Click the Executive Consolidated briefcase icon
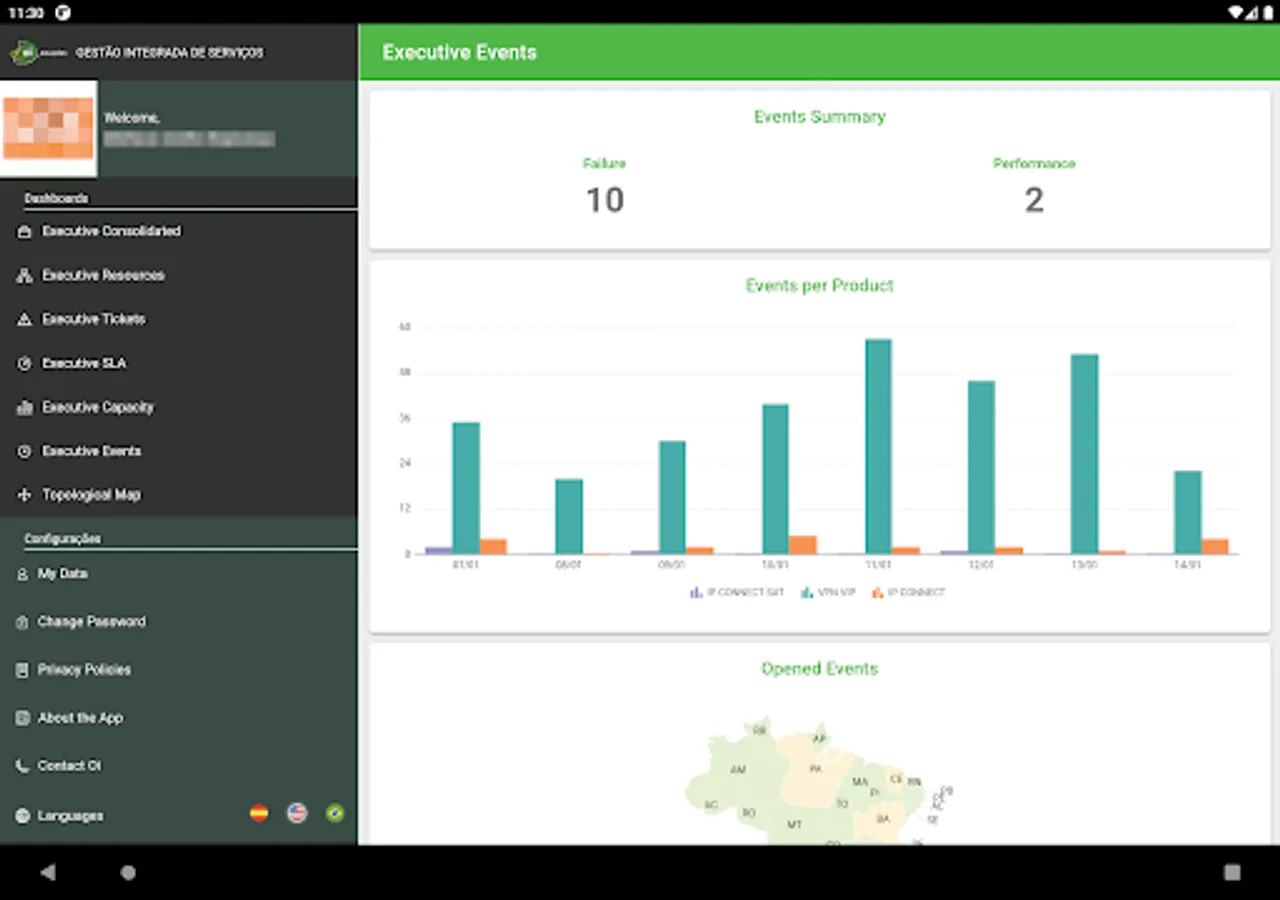Screen dimensions: 1280x900 point(25,231)
